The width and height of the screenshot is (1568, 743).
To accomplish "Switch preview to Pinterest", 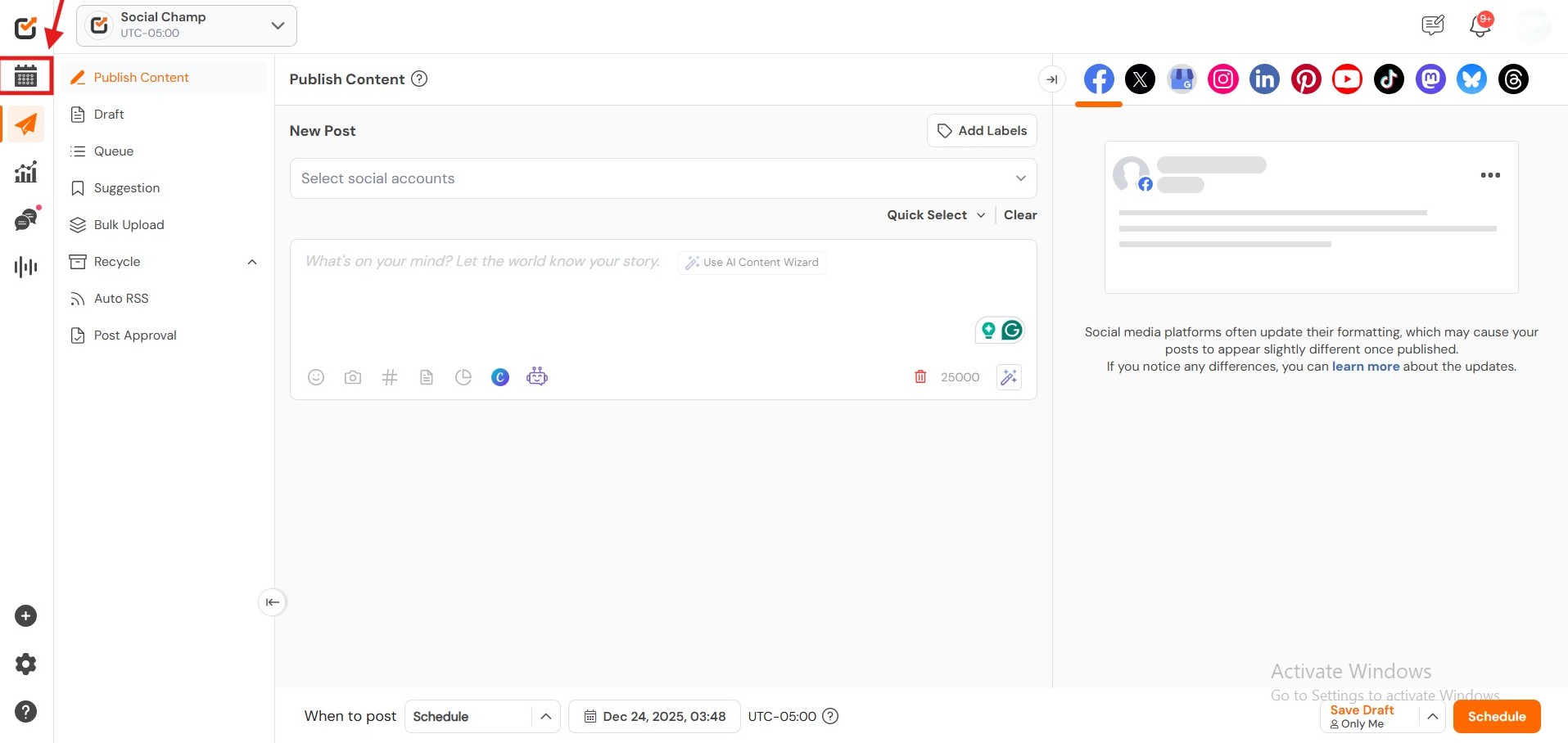I will tap(1305, 79).
